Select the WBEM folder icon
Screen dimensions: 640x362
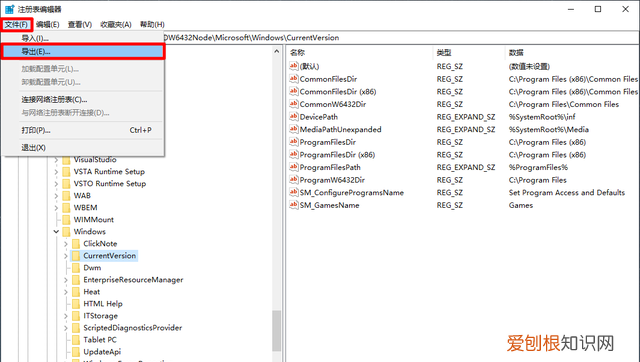coord(66,208)
